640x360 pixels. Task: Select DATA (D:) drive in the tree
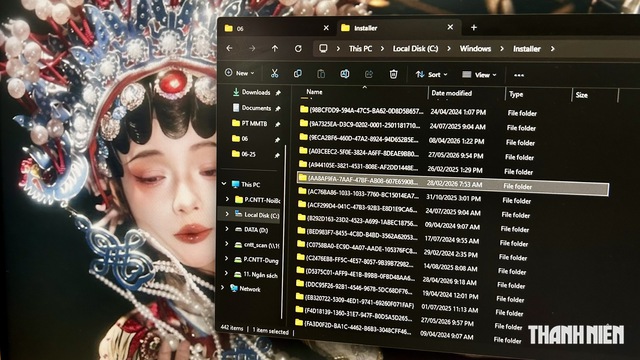251,230
